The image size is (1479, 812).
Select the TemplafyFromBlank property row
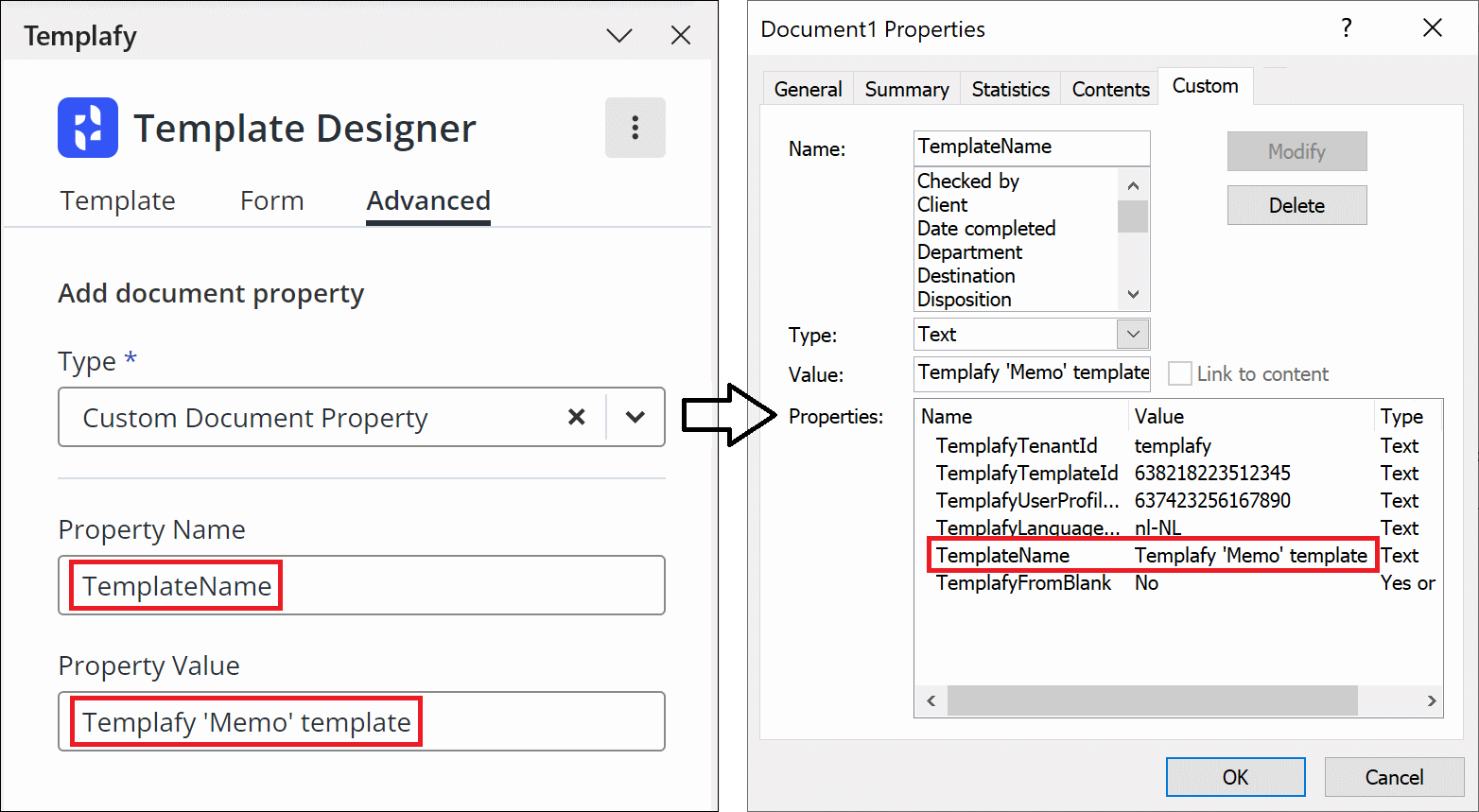click(1023, 583)
